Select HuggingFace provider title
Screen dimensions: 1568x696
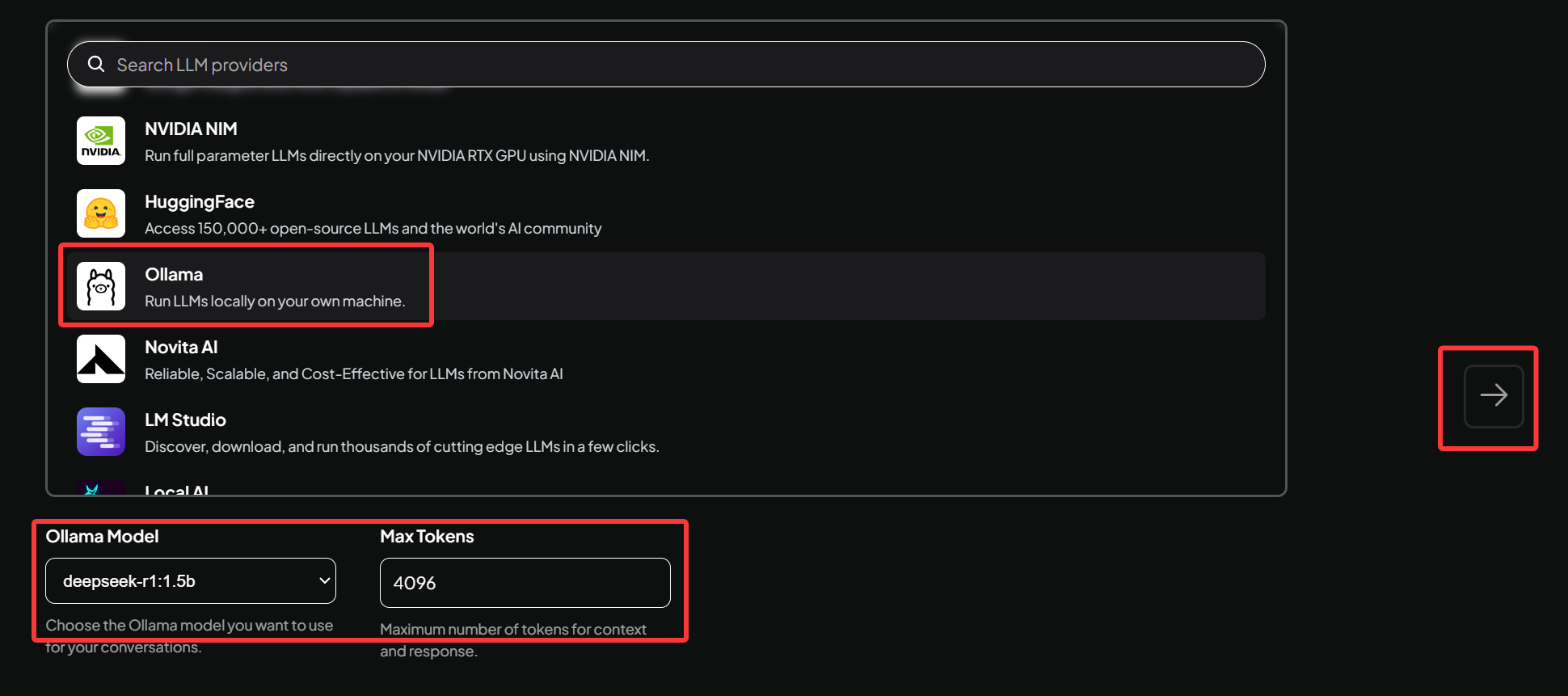pyautogui.click(x=200, y=201)
